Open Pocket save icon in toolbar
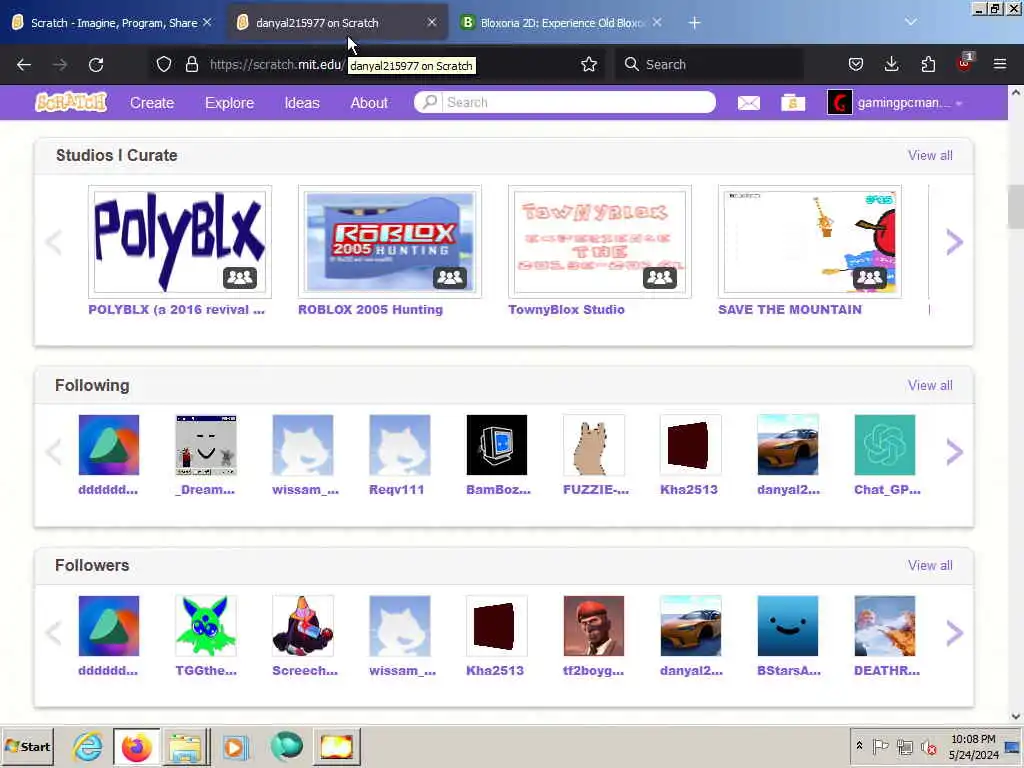This screenshot has width=1024, height=768. pos(856,64)
